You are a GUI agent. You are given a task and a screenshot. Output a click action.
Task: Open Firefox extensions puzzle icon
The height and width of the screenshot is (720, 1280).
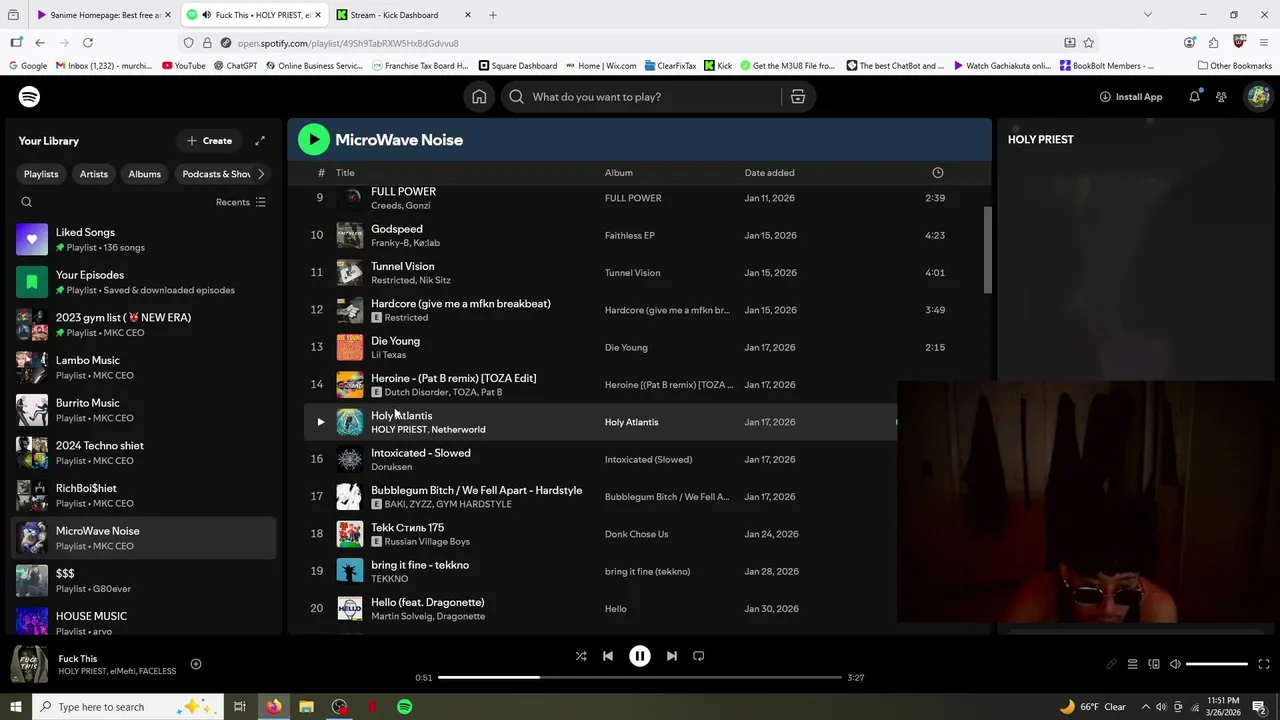point(1213,43)
